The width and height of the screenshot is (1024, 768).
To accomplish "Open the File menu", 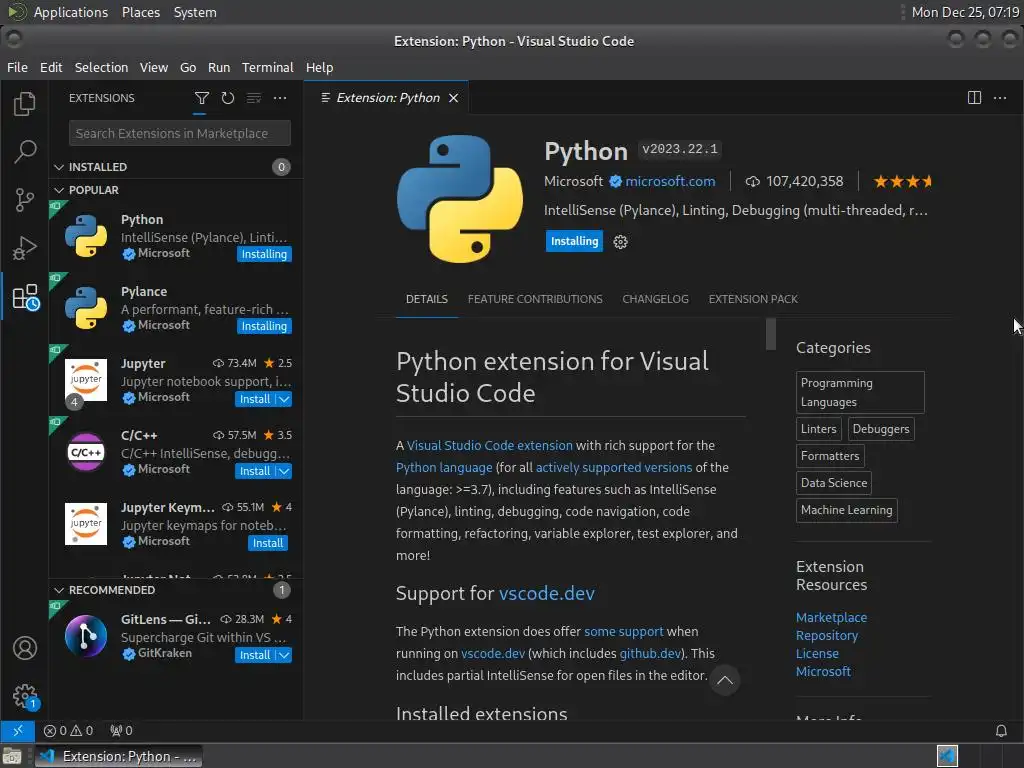I will [x=17, y=67].
